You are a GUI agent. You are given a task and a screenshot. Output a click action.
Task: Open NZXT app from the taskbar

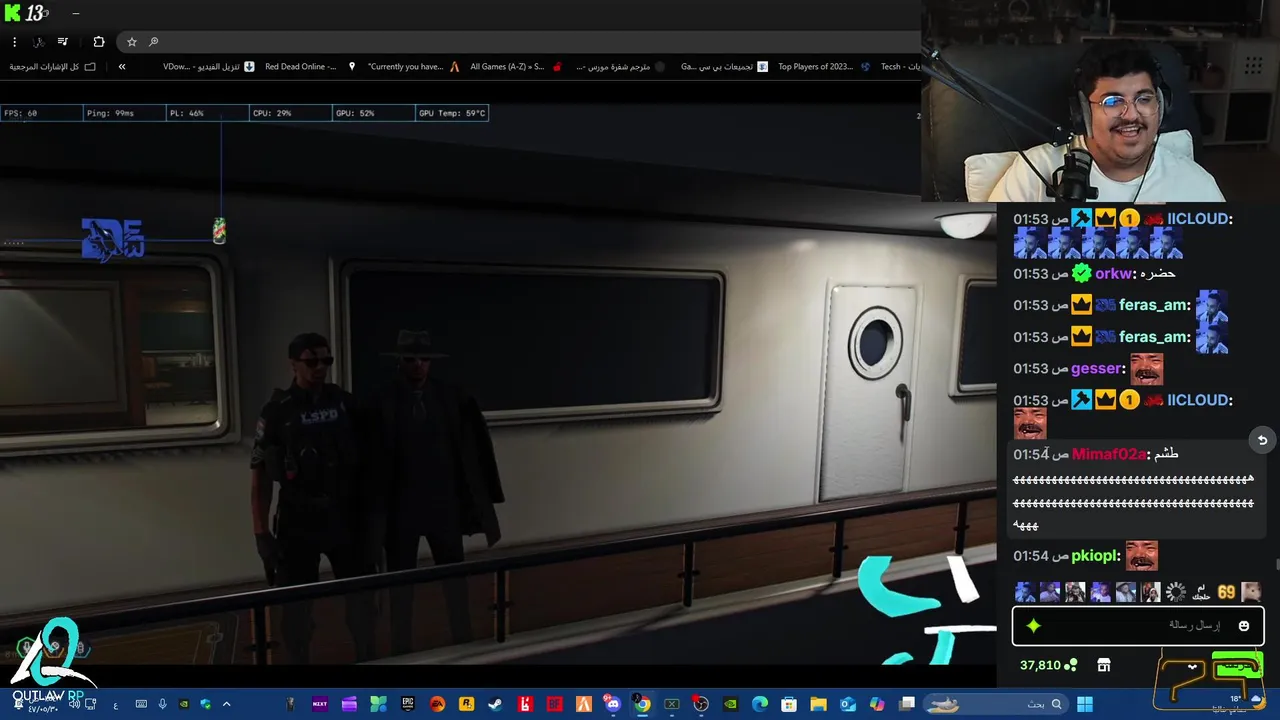(320, 704)
